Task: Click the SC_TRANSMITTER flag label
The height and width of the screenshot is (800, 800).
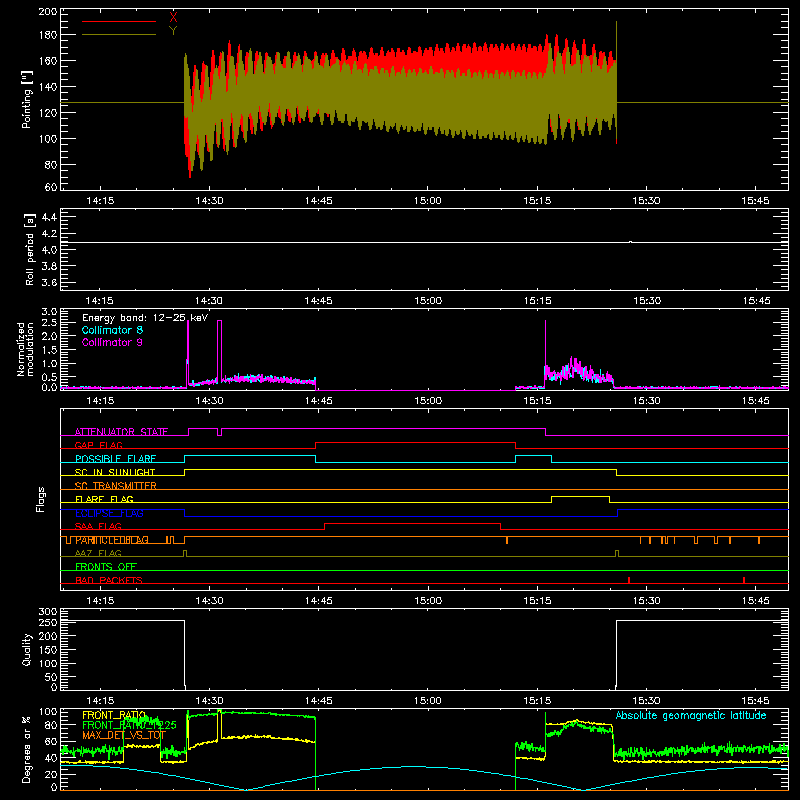Action: pyautogui.click(x=116, y=486)
